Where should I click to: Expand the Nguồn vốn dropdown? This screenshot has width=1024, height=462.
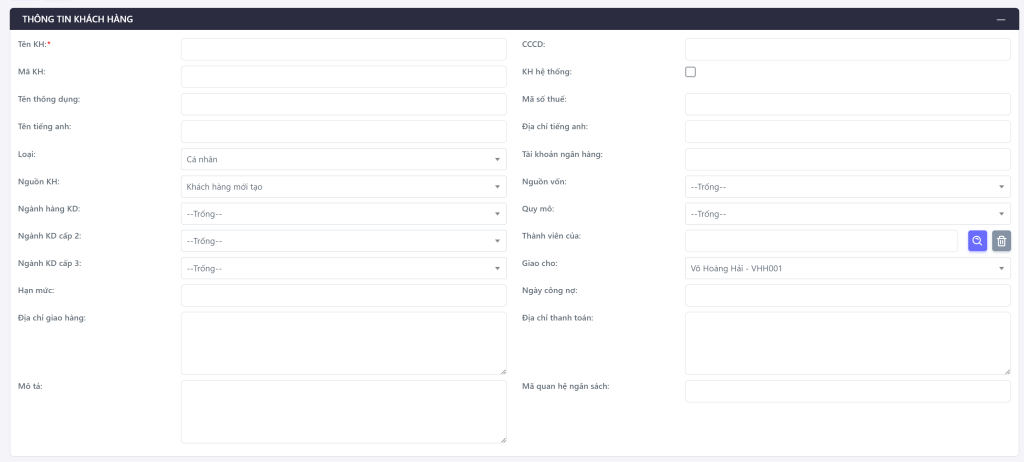coord(847,187)
